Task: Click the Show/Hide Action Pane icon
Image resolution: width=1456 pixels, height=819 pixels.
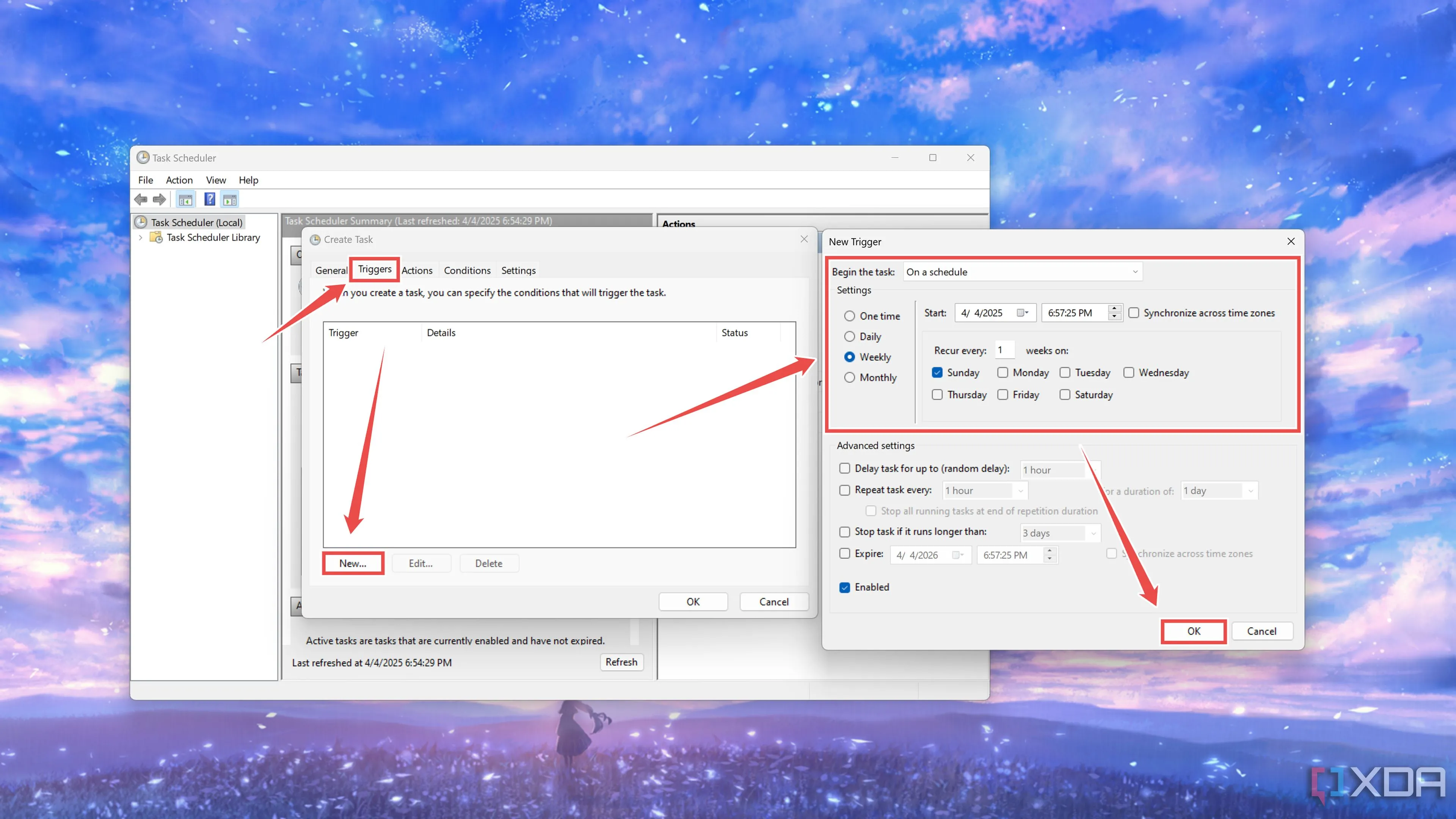Action: 229,199
